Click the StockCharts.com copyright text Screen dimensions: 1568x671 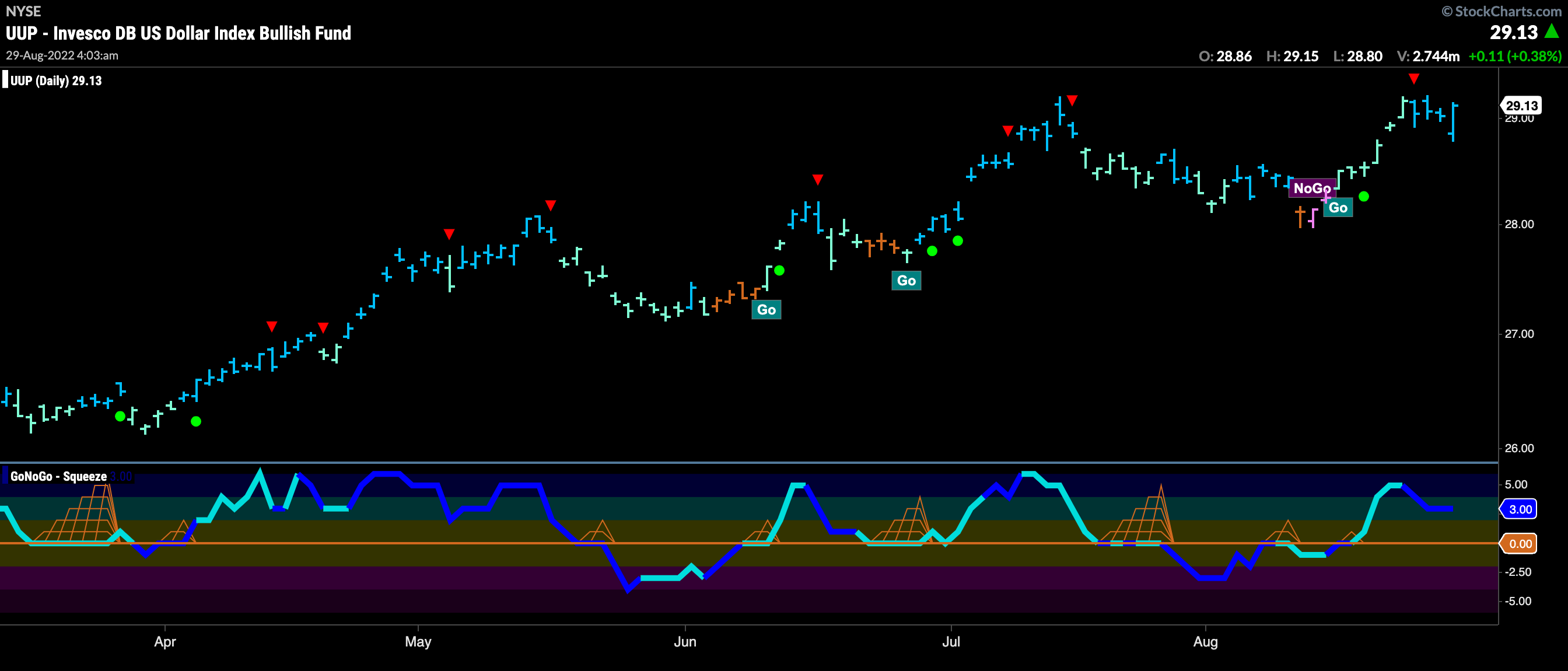[1501, 11]
